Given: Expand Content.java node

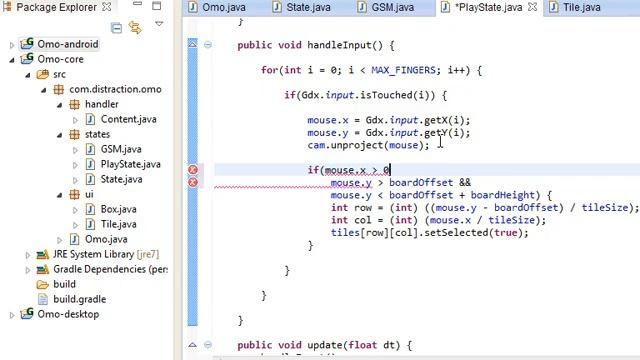Looking at the screenshot, I should pos(76,120).
